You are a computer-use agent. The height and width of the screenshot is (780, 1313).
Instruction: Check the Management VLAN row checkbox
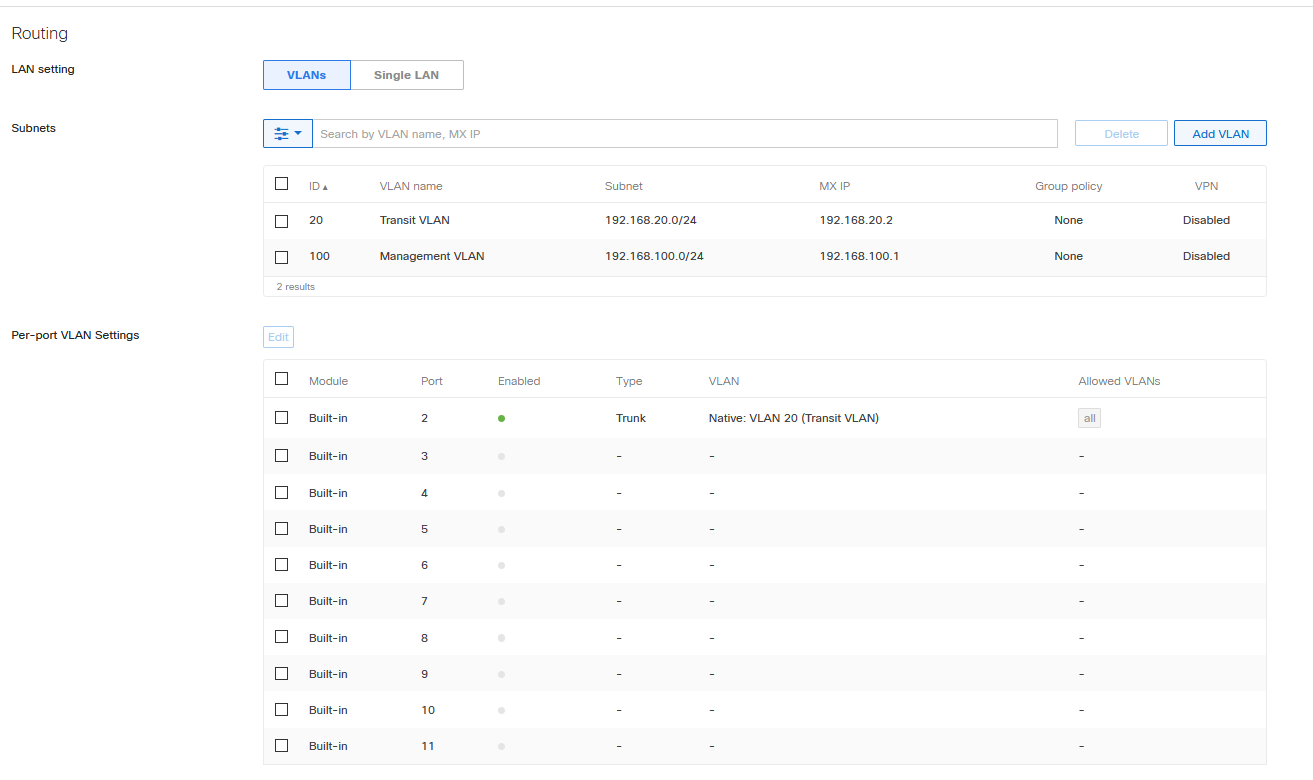point(281,257)
